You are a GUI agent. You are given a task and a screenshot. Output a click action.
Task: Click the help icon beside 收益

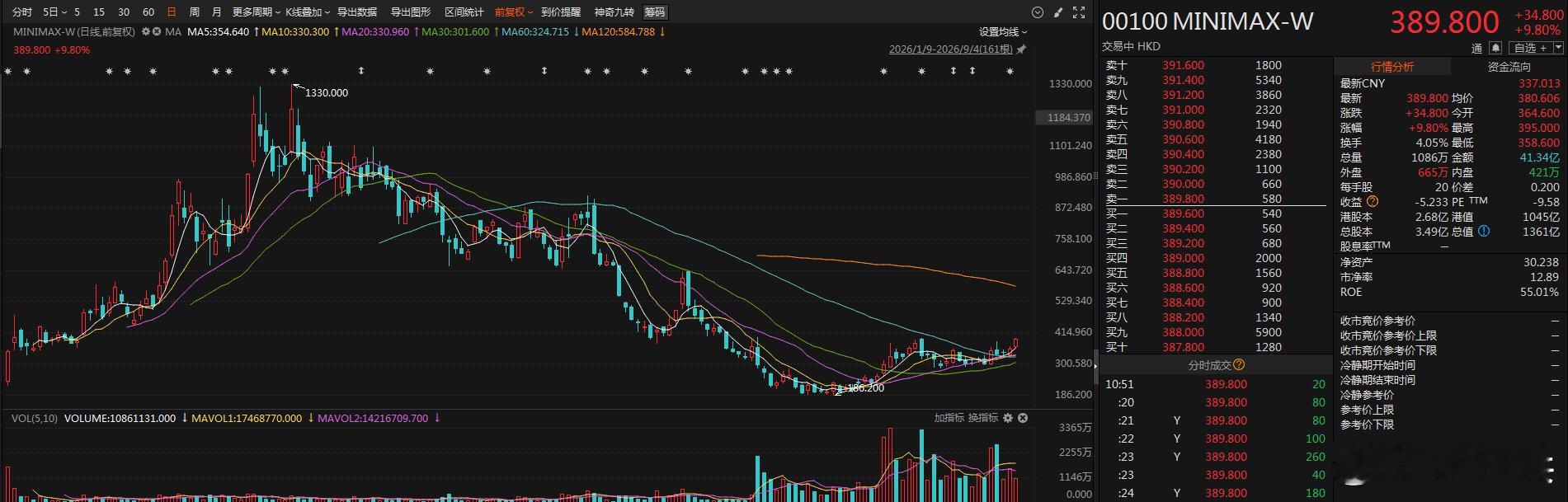point(1372,201)
